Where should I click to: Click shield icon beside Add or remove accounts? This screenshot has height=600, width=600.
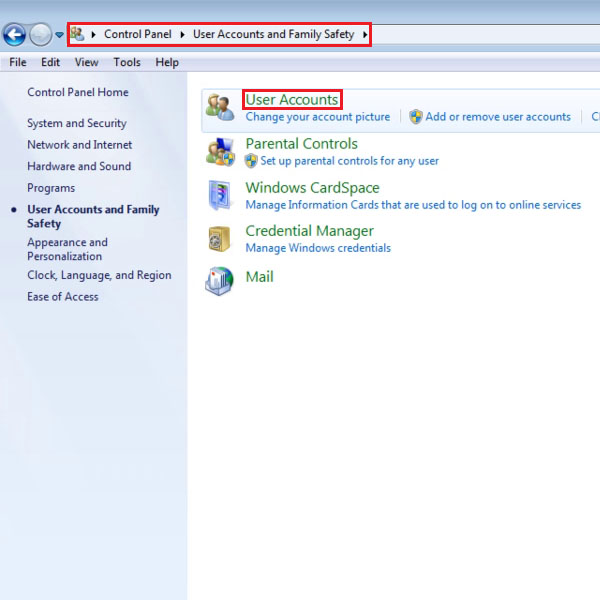(416, 117)
